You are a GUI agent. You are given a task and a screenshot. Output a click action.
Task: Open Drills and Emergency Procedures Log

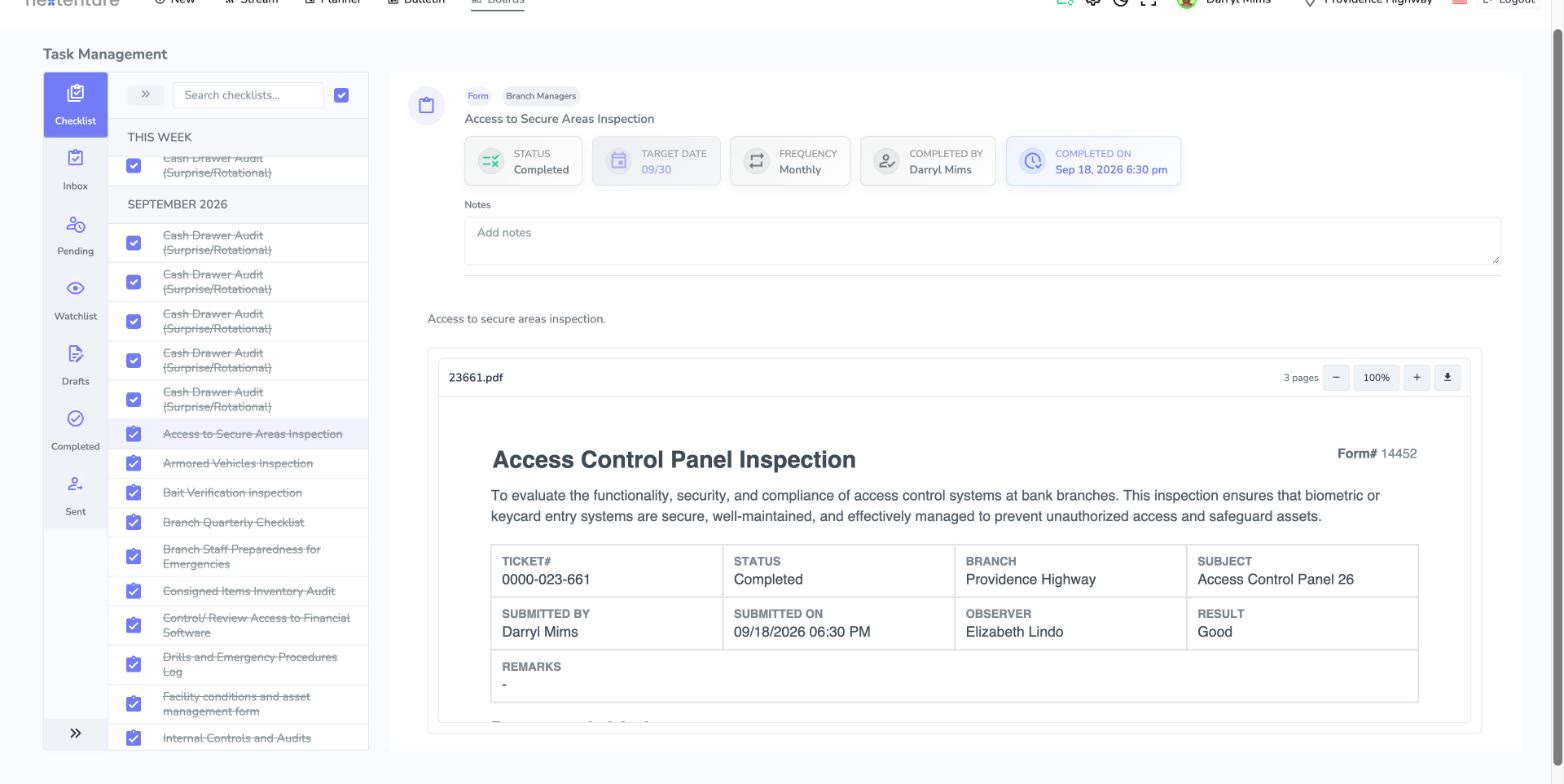(x=250, y=664)
